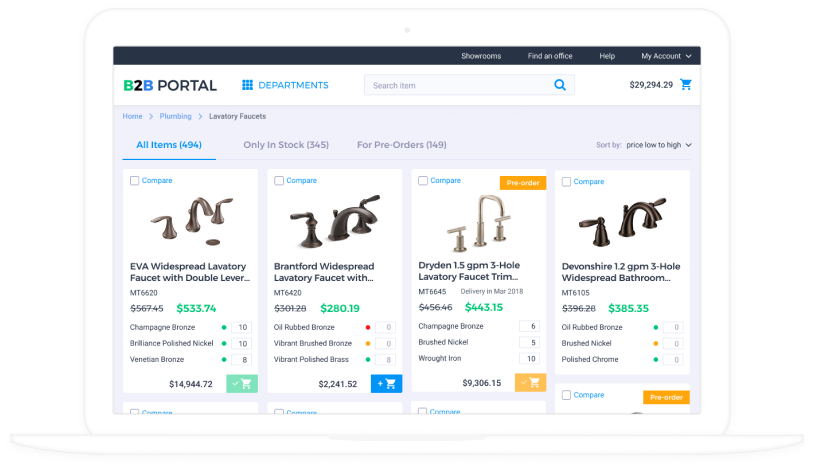Click the Lavatory Faucets breadcrumb text
Screen dimensions: 814x468
click(237, 116)
